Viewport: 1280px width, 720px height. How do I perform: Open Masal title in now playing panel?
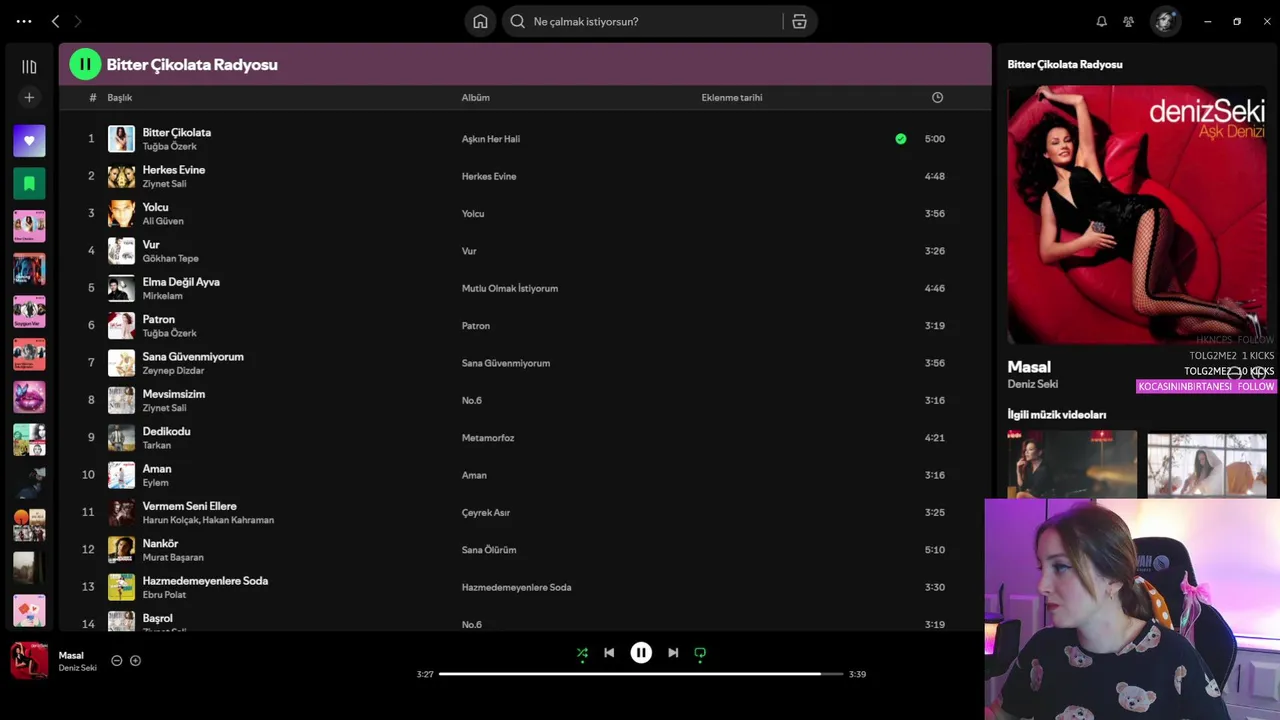coord(1029,367)
